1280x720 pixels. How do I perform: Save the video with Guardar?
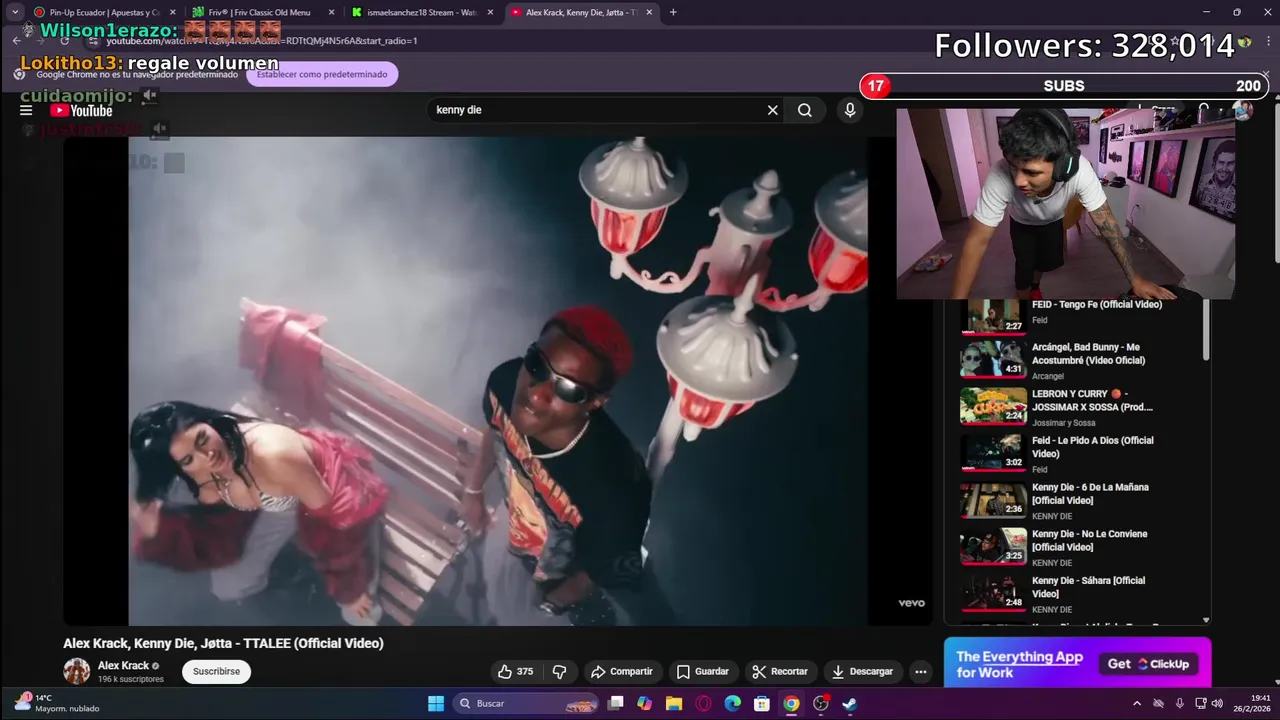pos(702,672)
